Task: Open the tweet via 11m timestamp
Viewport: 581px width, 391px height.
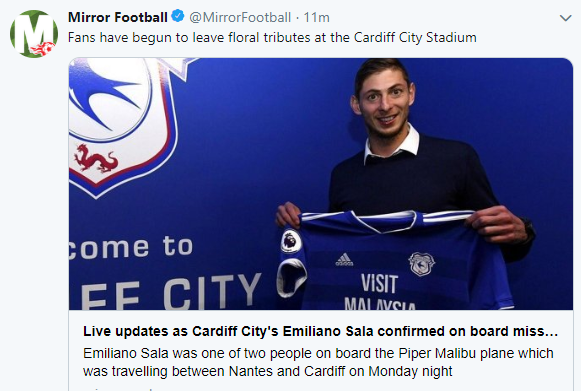Action: tap(316, 17)
